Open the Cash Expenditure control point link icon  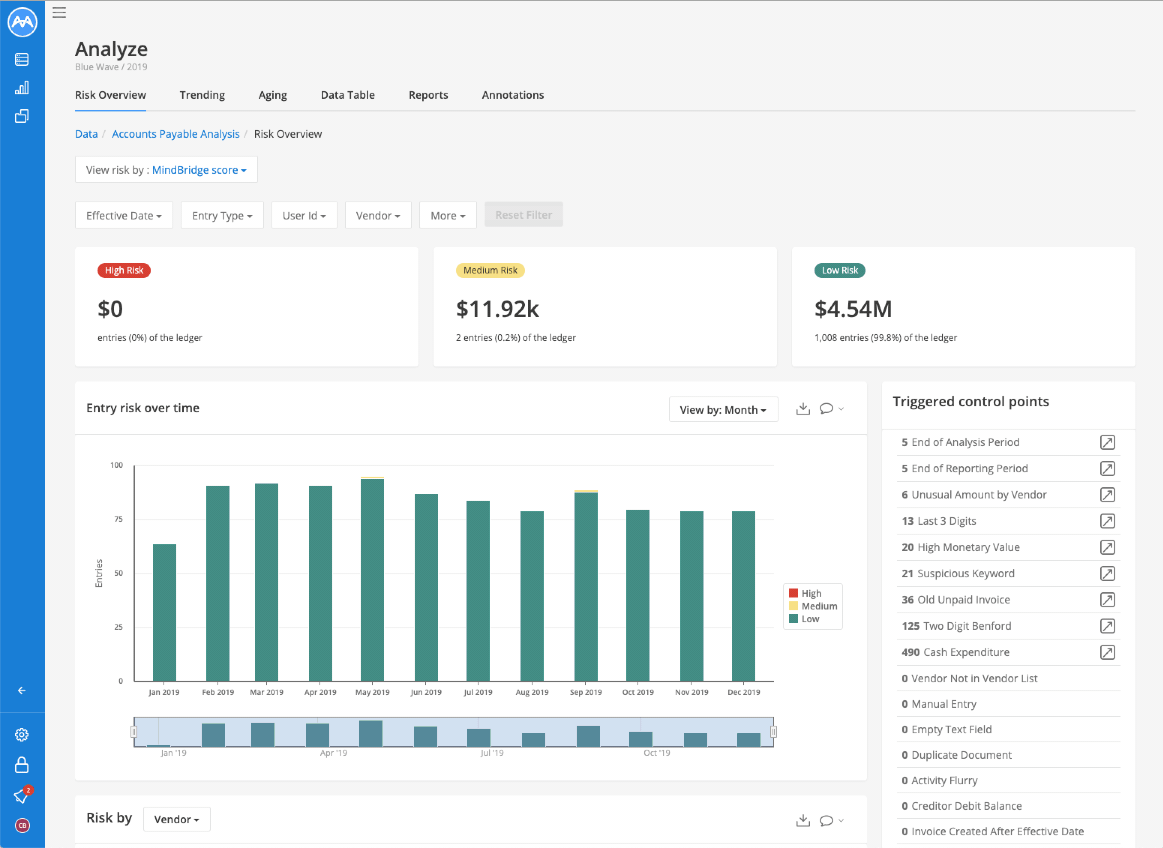point(1107,652)
